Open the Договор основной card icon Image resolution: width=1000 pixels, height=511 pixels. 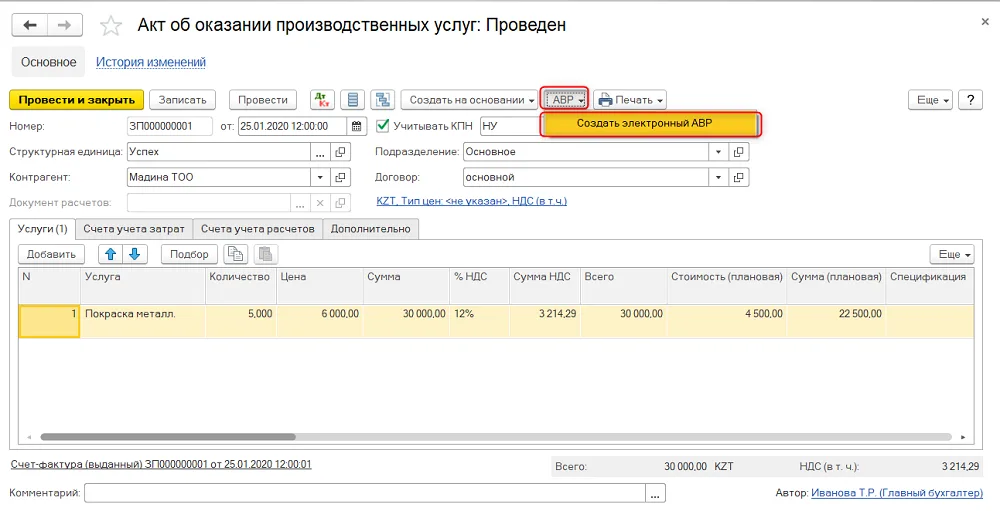739,177
